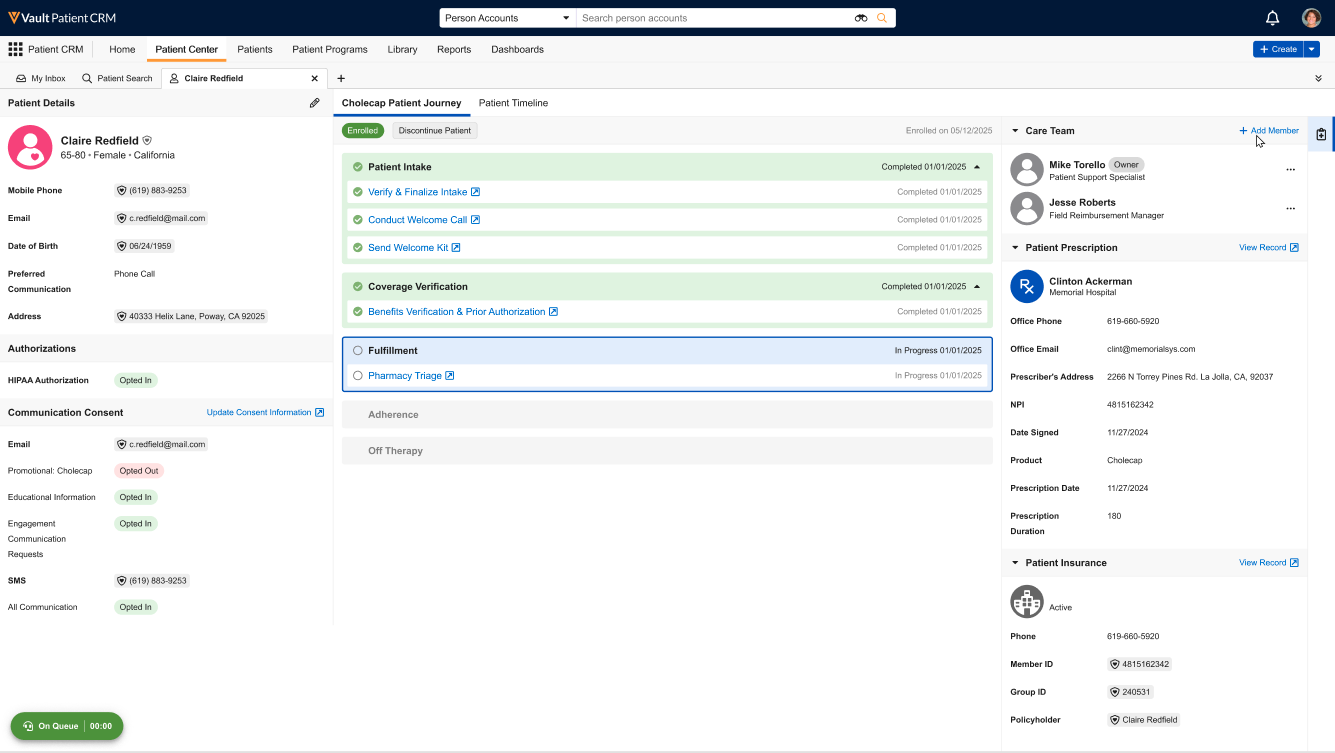Viewport: 1335px width, 753px height.
Task: Open the Person Accounts dropdown
Action: (x=507, y=18)
